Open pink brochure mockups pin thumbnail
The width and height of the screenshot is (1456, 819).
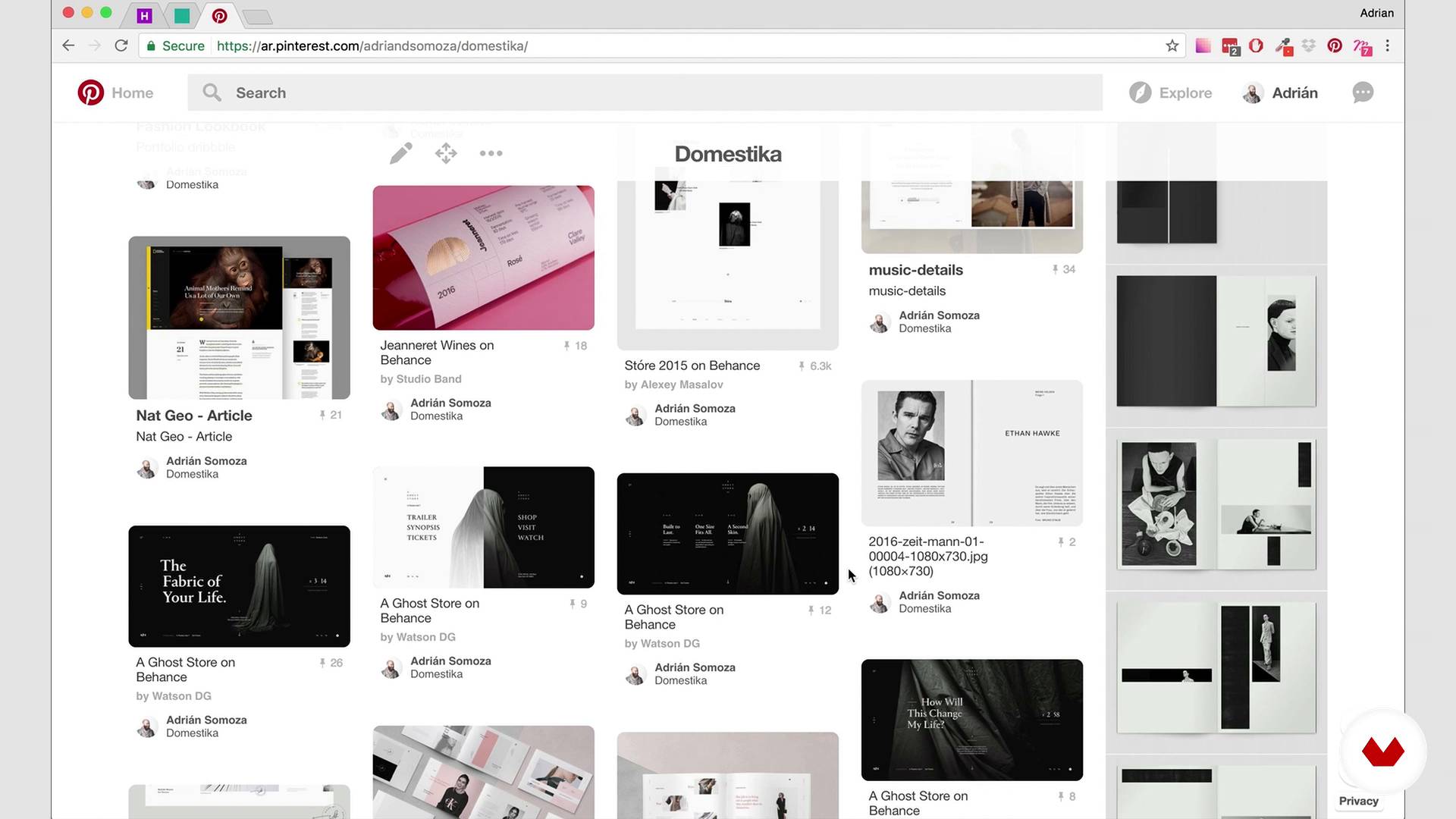[x=483, y=772]
